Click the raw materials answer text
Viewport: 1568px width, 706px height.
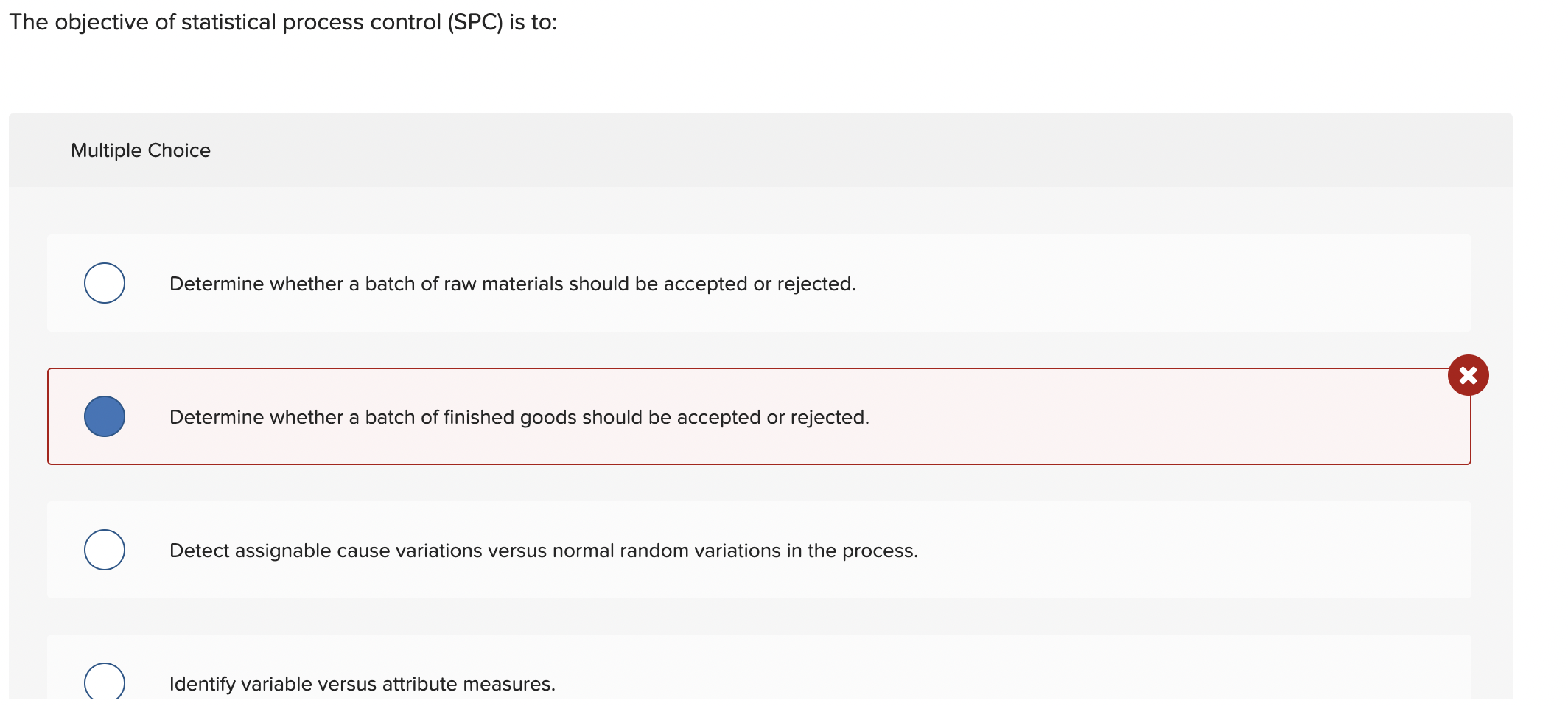click(x=513, y=284)
